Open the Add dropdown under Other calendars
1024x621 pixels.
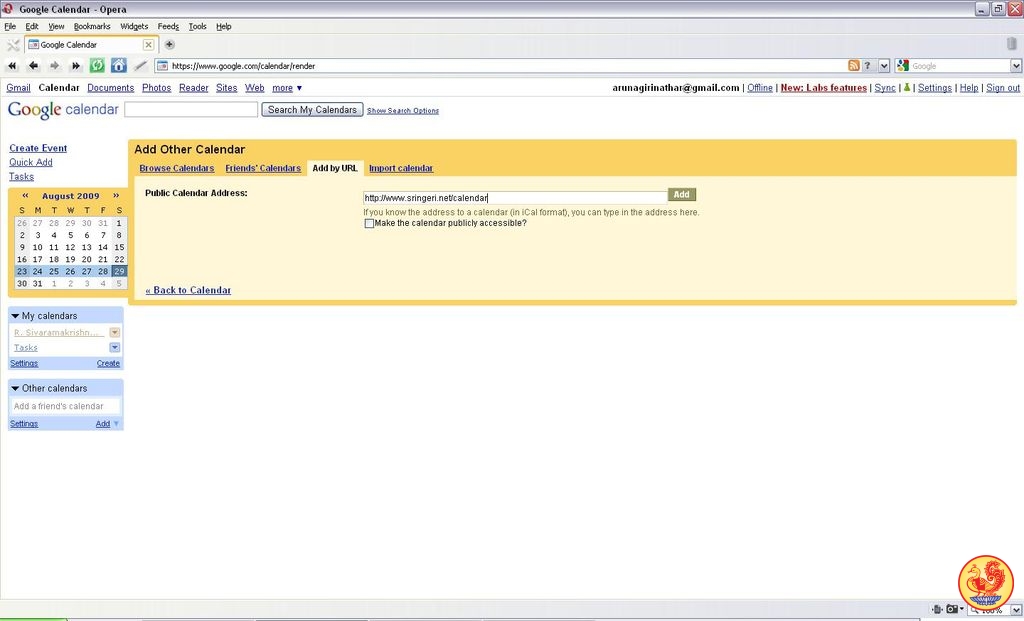tap(107, 424)
